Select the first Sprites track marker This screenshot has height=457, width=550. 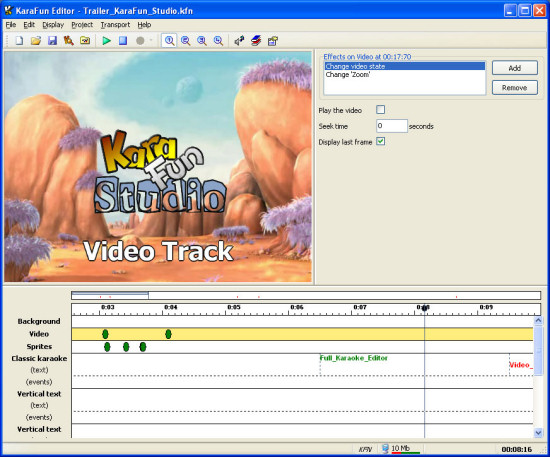click(107, 347)
